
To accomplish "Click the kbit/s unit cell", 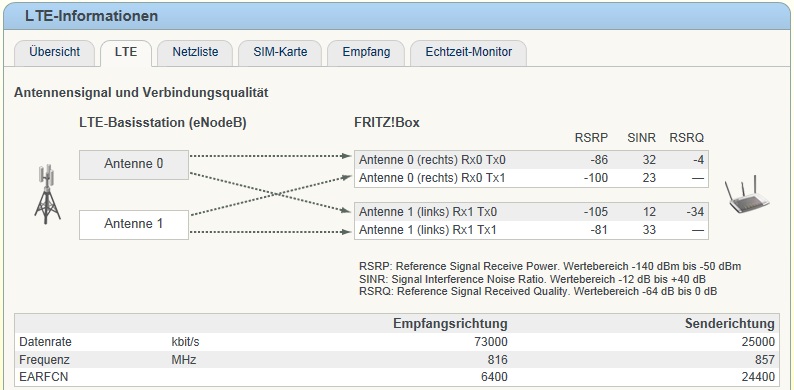I will click(x=185, y=342).
